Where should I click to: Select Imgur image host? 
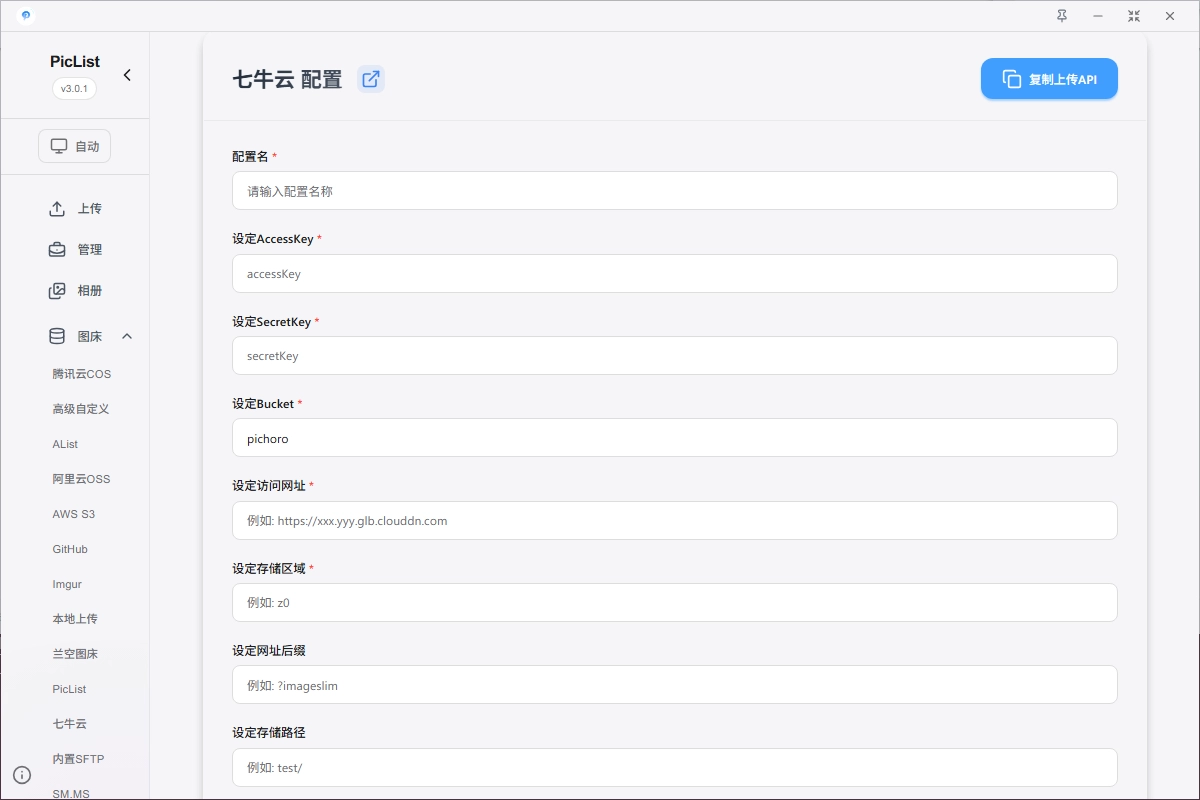[x=67, y=584]
